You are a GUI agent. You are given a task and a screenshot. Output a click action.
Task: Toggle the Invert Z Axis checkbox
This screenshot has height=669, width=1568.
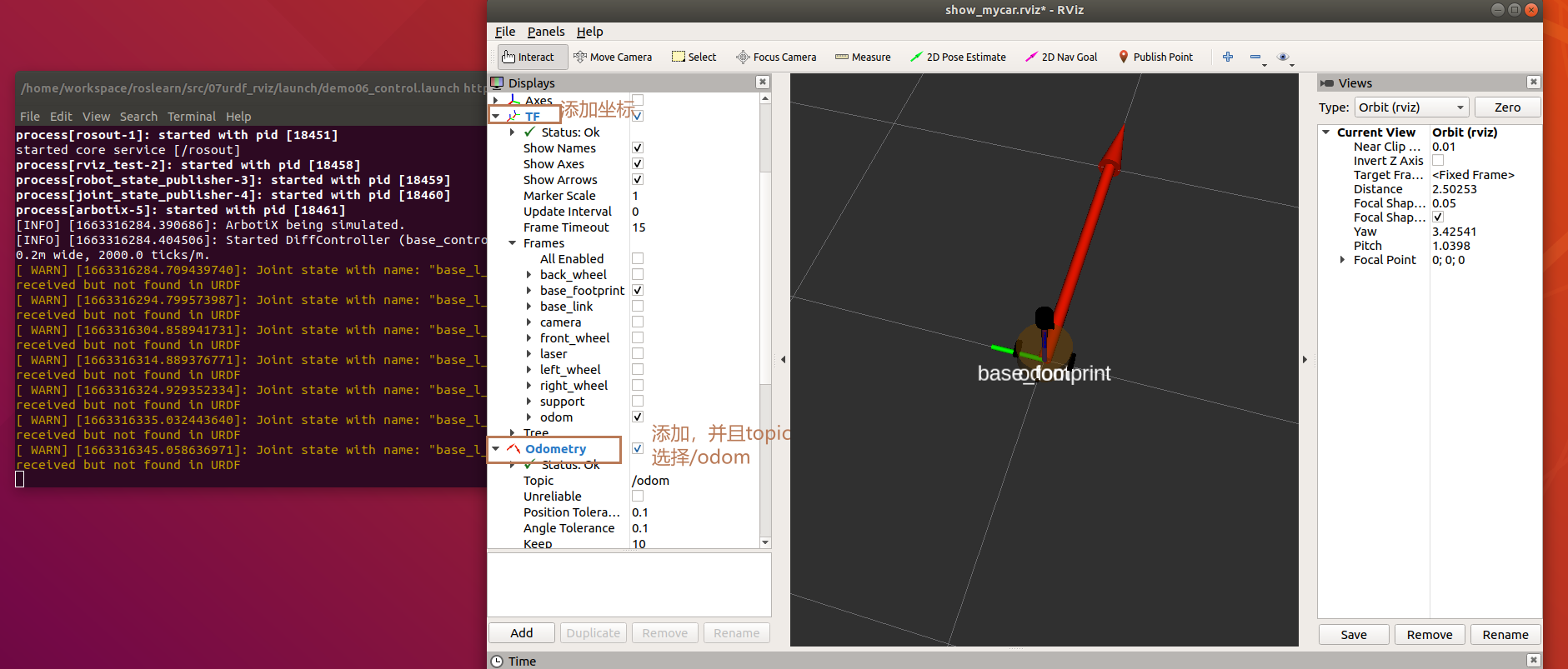coord(1438,161)
